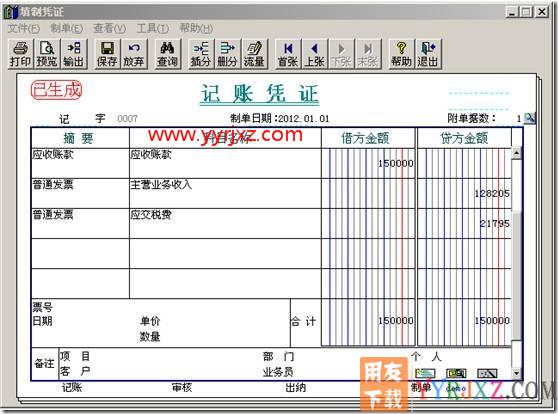Select the 主营业务收入 account cell
558x414 pixels.
click(x=225, y=193)
